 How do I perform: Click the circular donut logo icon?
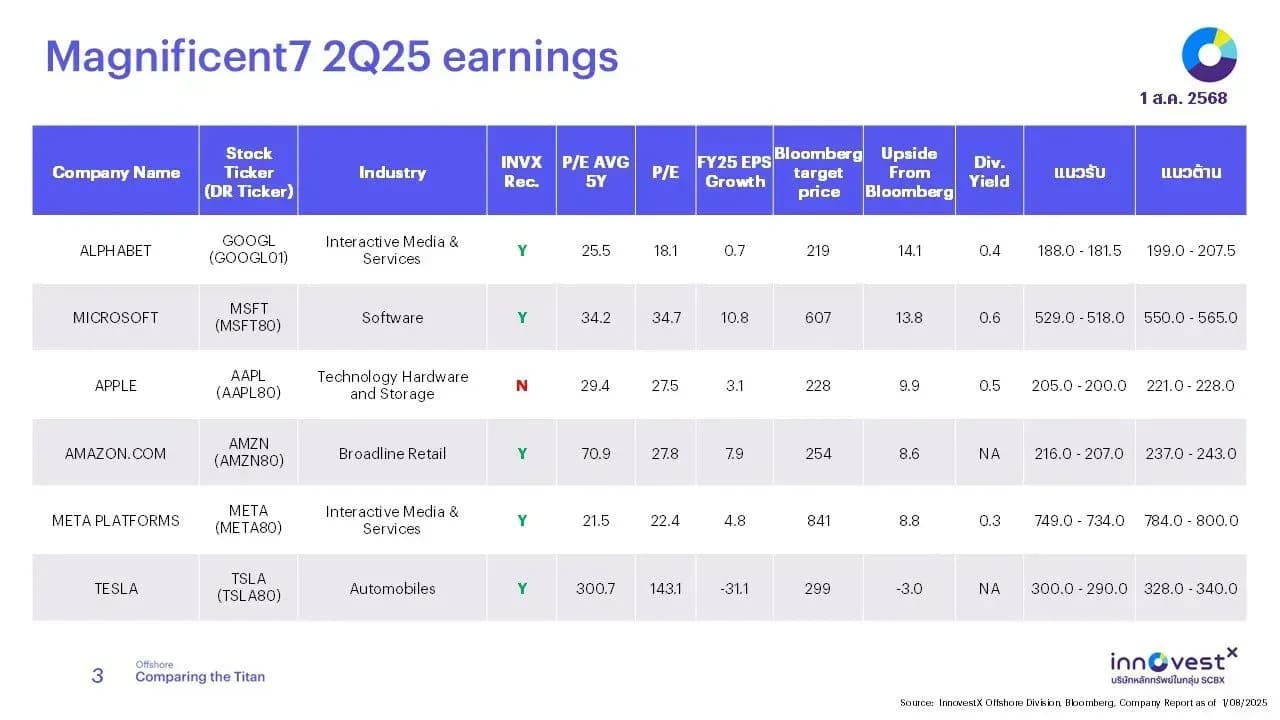(1209, 54)
